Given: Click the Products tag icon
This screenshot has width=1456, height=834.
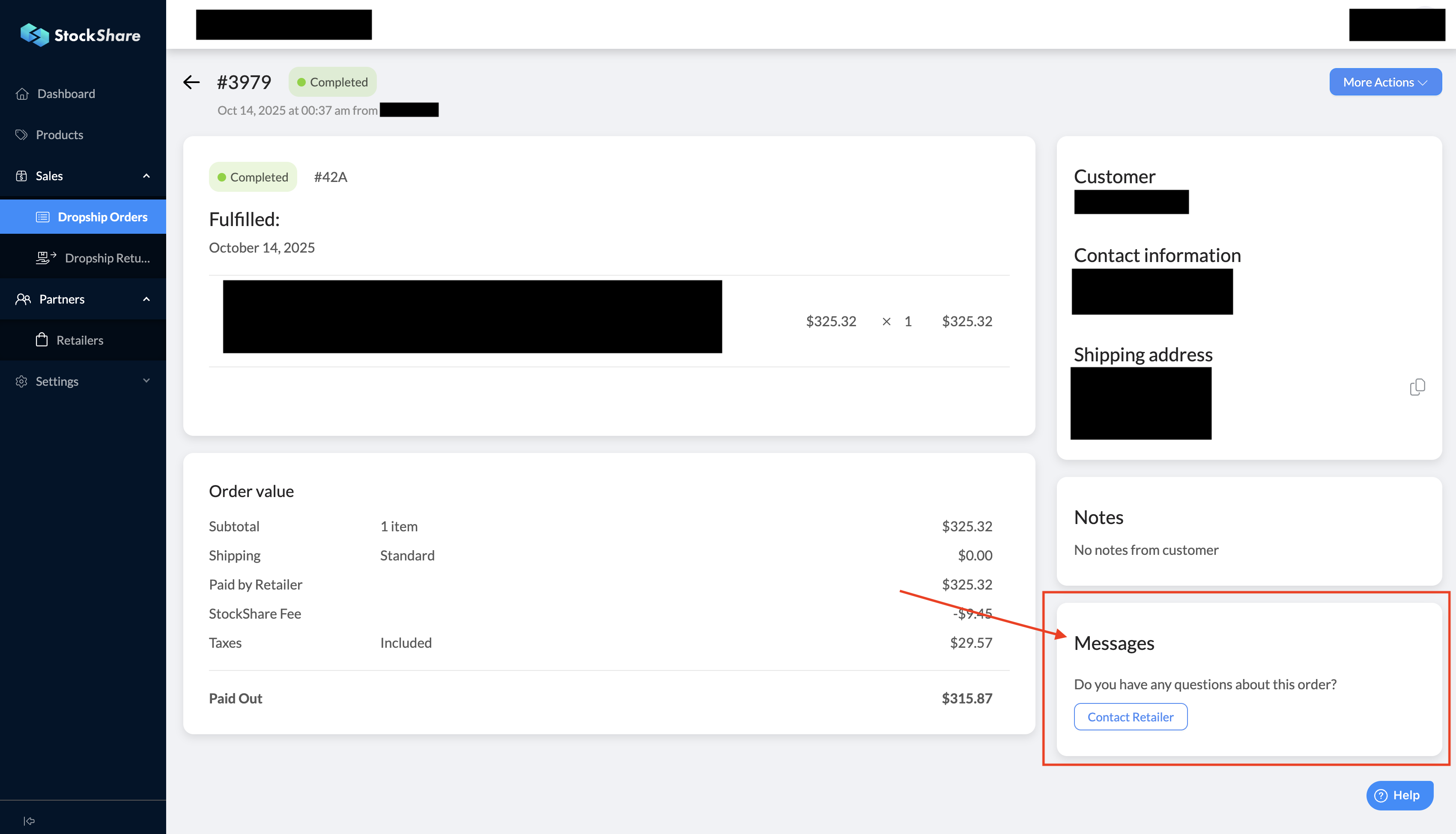Looking at the screenshot, I should (x=22, y=135).
